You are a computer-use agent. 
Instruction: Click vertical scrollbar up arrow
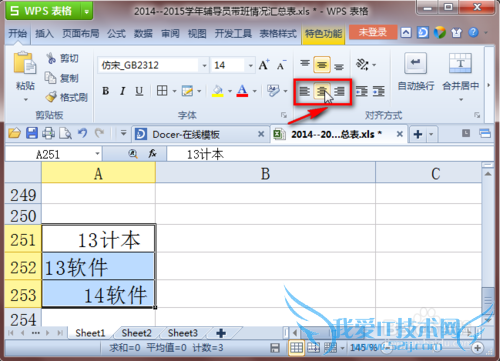(488, 174)
